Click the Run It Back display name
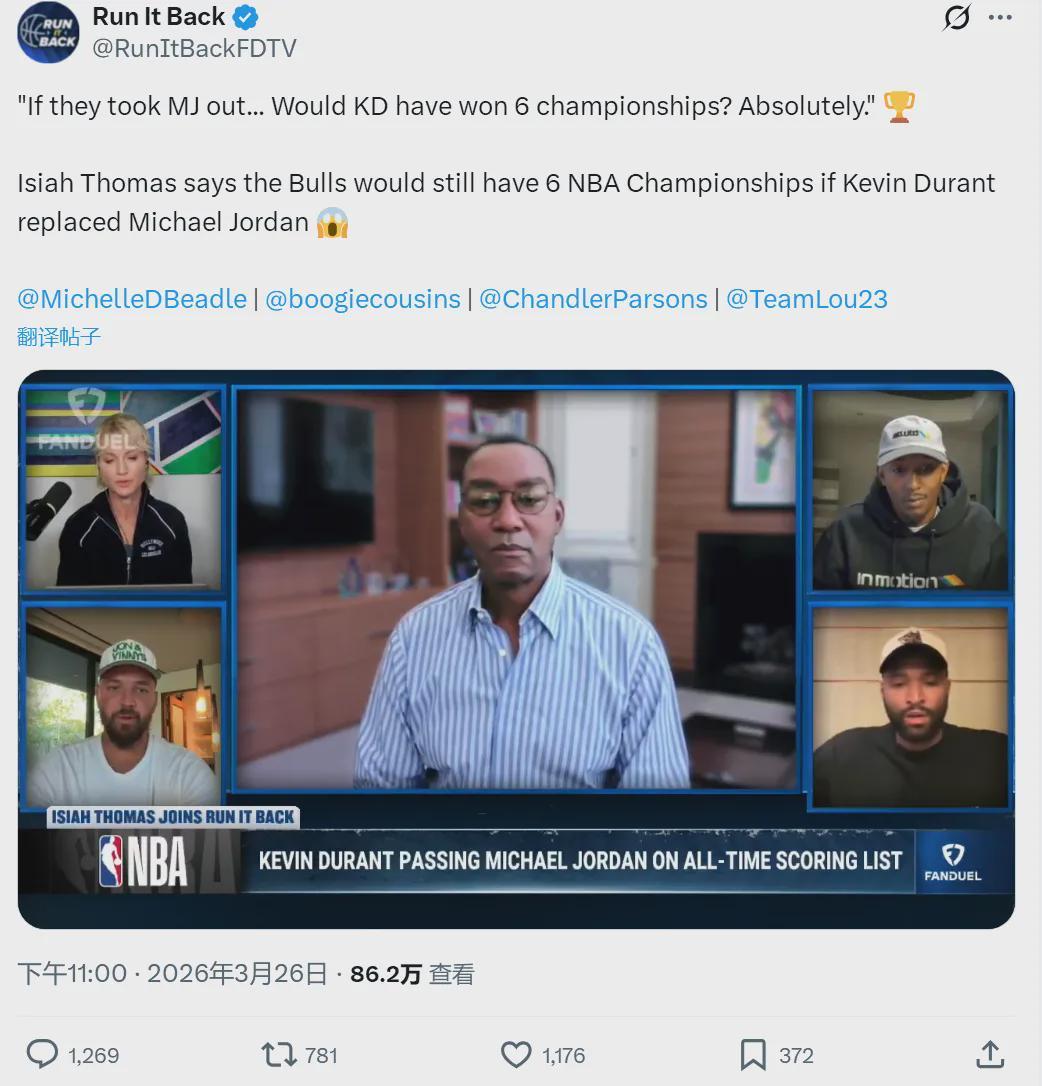The image size is (1042, 1086). (159, 17)
